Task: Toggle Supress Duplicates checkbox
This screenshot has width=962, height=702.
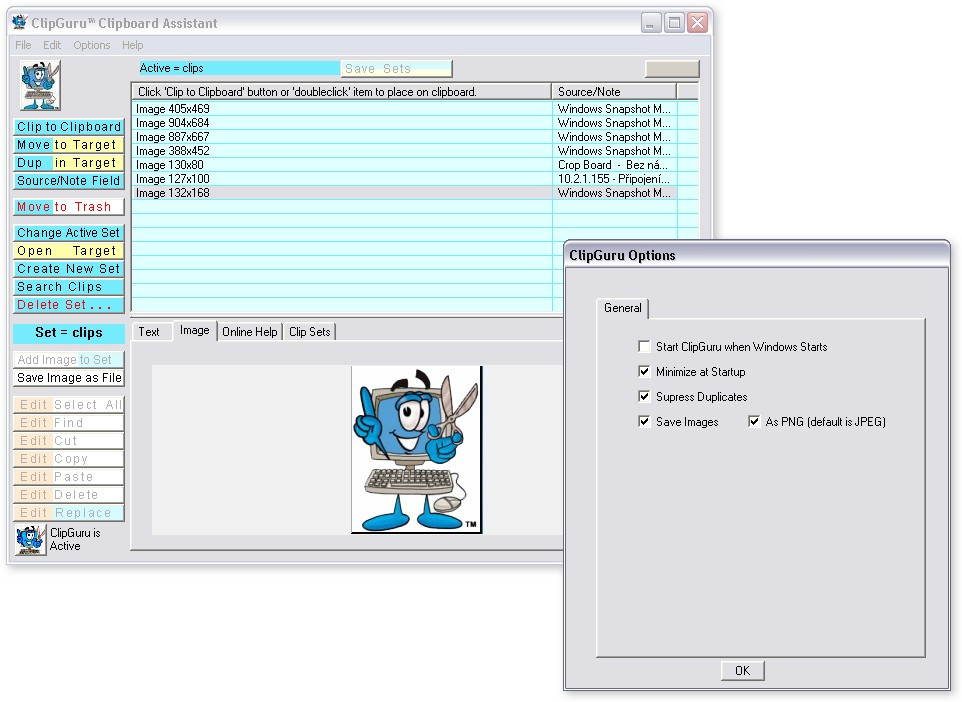Action: click(644, 396)
